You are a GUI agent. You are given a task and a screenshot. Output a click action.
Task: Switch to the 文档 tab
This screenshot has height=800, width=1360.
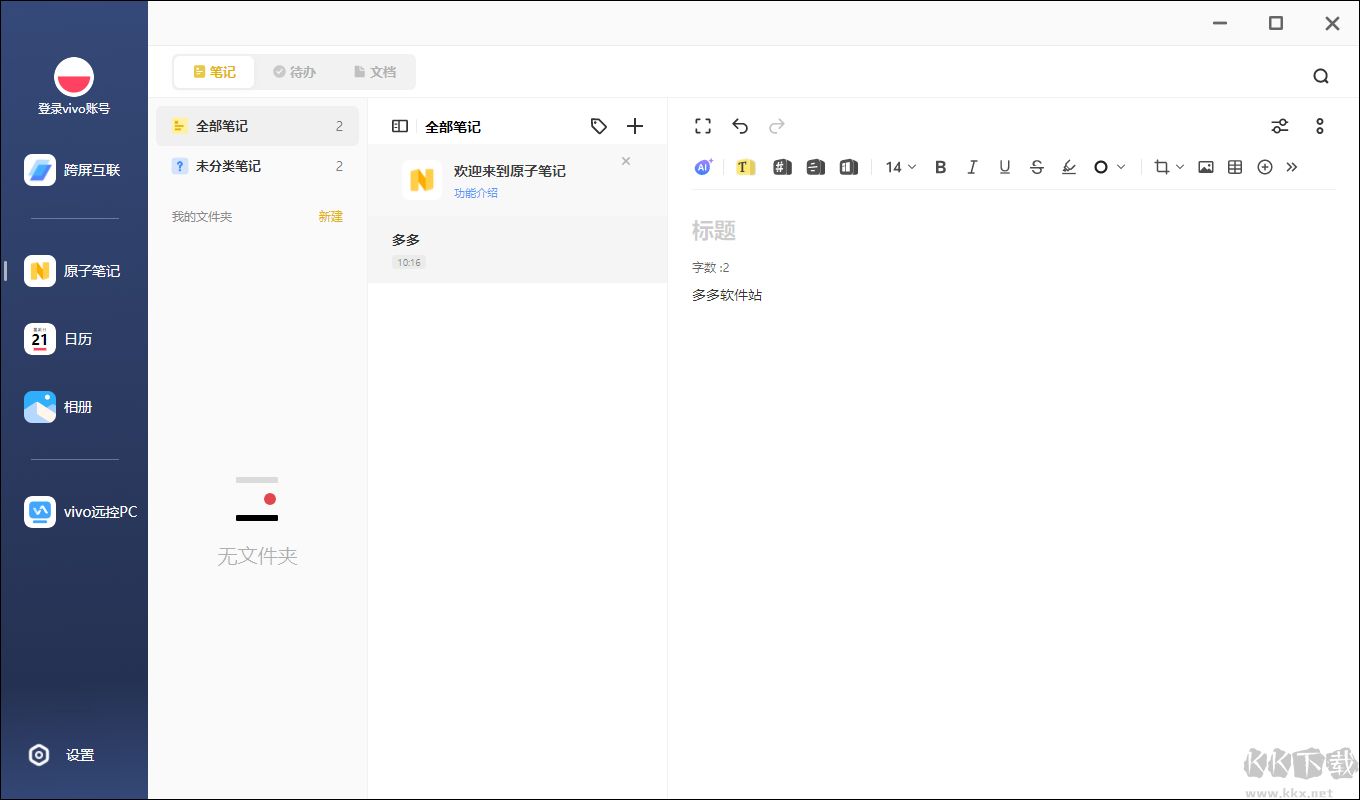(375, 72)
